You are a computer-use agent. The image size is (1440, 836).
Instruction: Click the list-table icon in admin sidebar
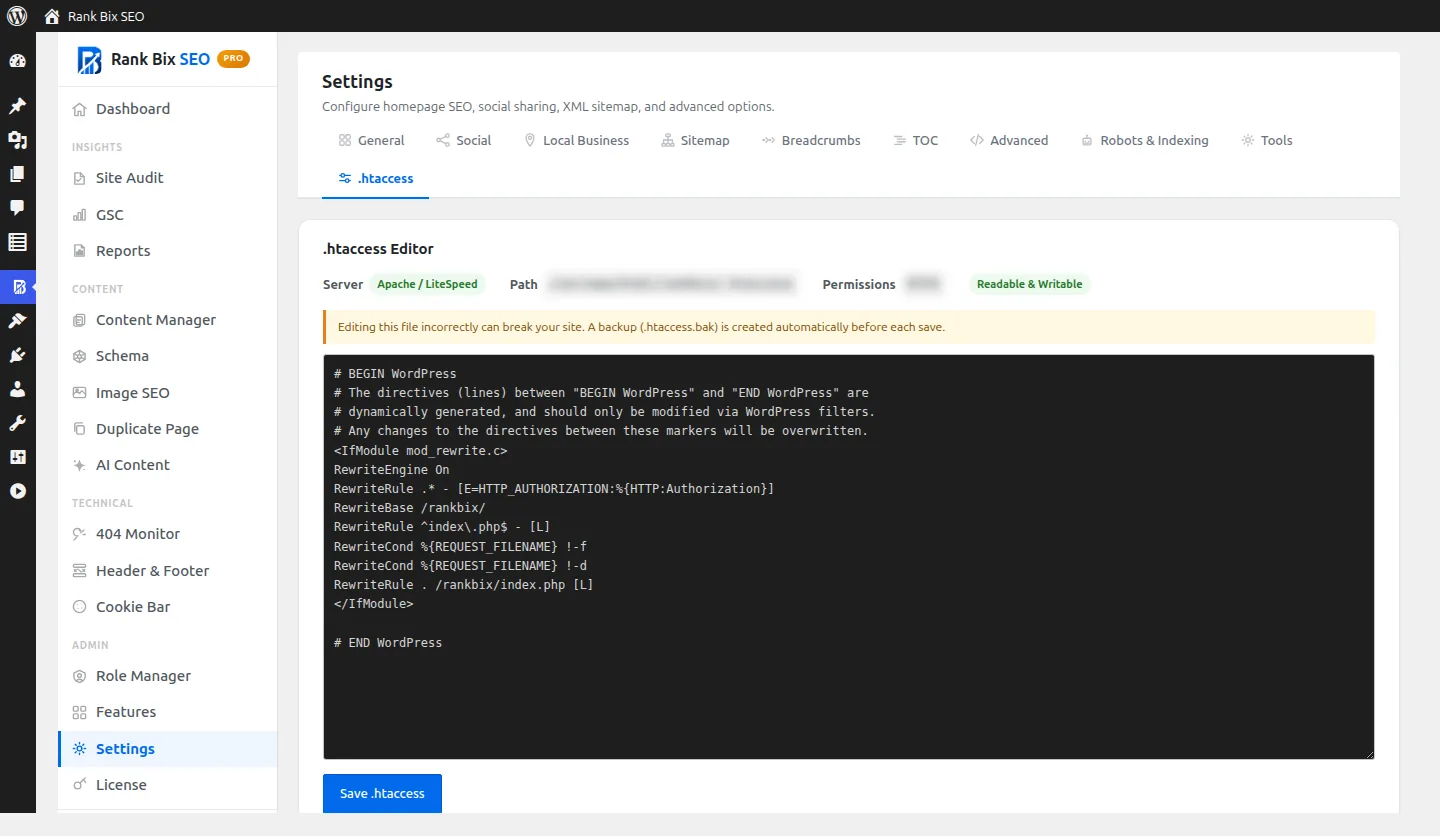17,242
